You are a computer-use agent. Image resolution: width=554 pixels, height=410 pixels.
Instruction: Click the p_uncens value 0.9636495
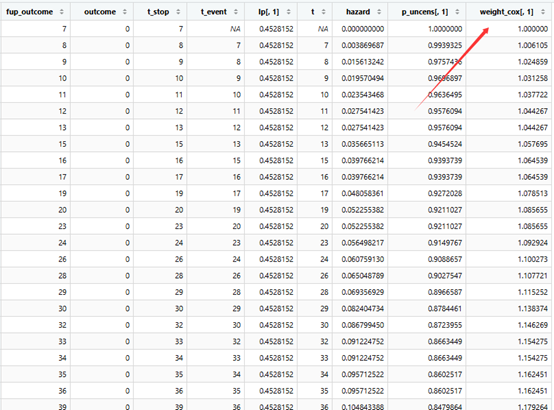[x=445, y=95]
